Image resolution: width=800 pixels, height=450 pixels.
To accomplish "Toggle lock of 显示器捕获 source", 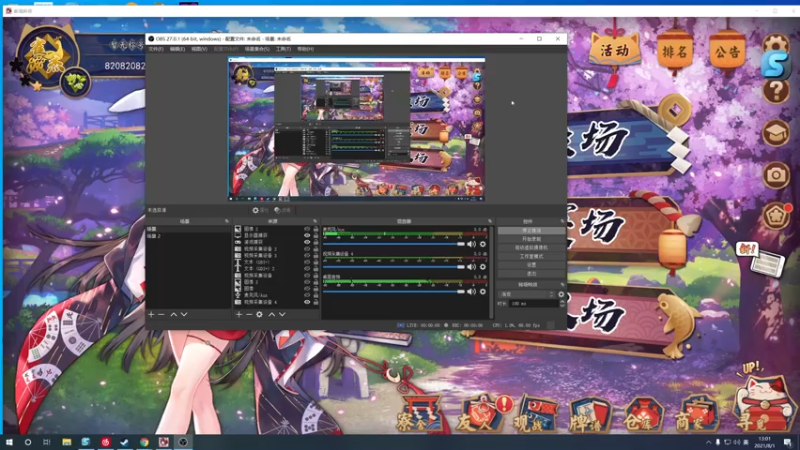I will point(316,235).
